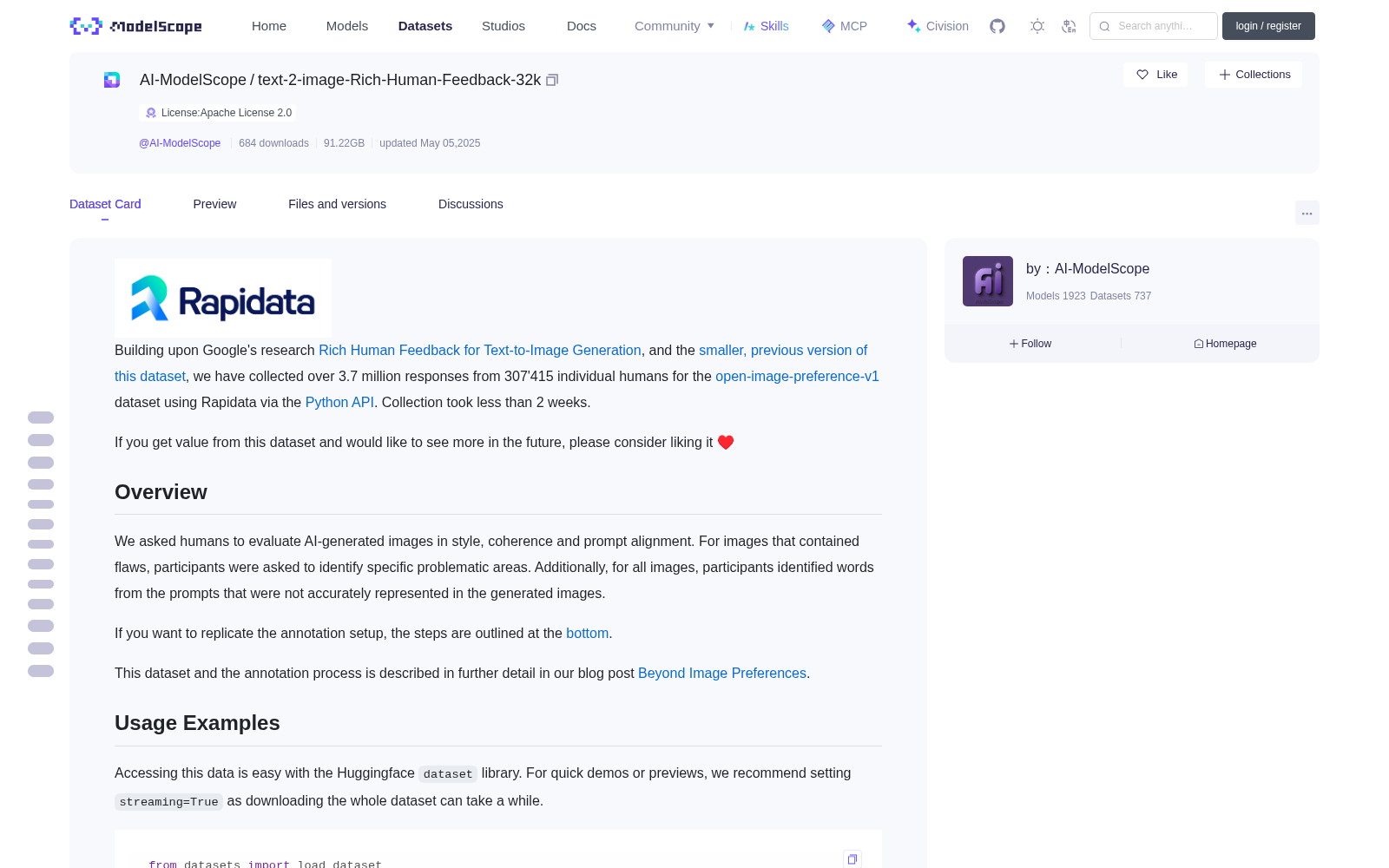Screen dimensions: 1389x868
Task: Open the Civision link in the header
Action: pos(937,26)
